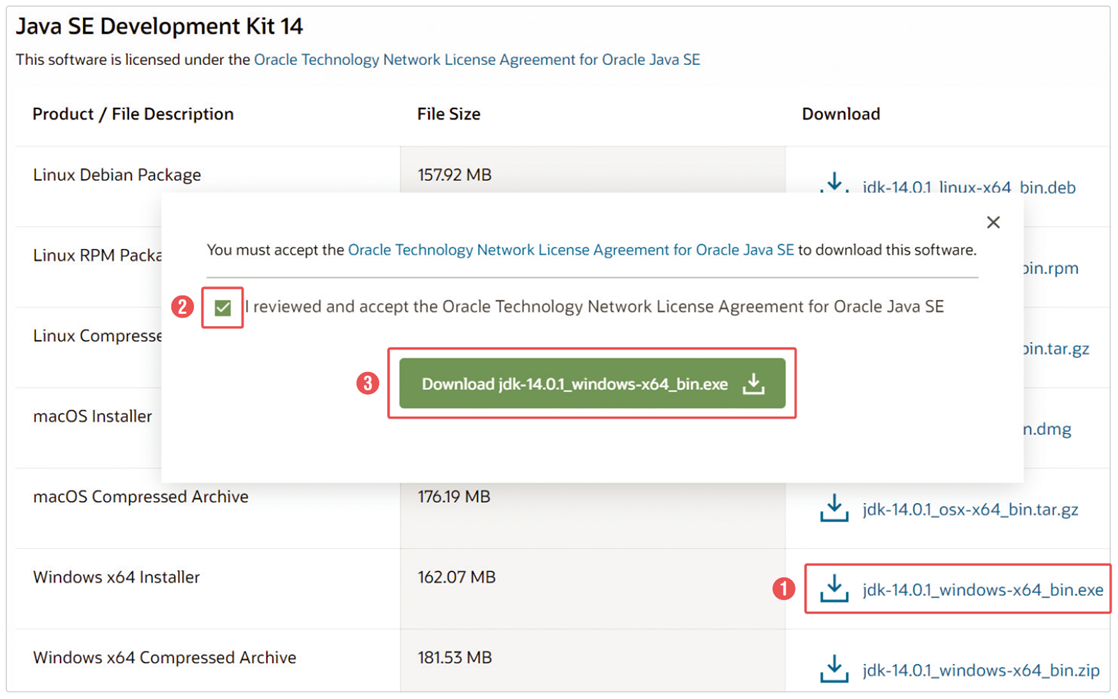Click the download icon for osx-x64_bin.tar.gz
This screenshot has width=1118, height=699.
tap(834, 508)
